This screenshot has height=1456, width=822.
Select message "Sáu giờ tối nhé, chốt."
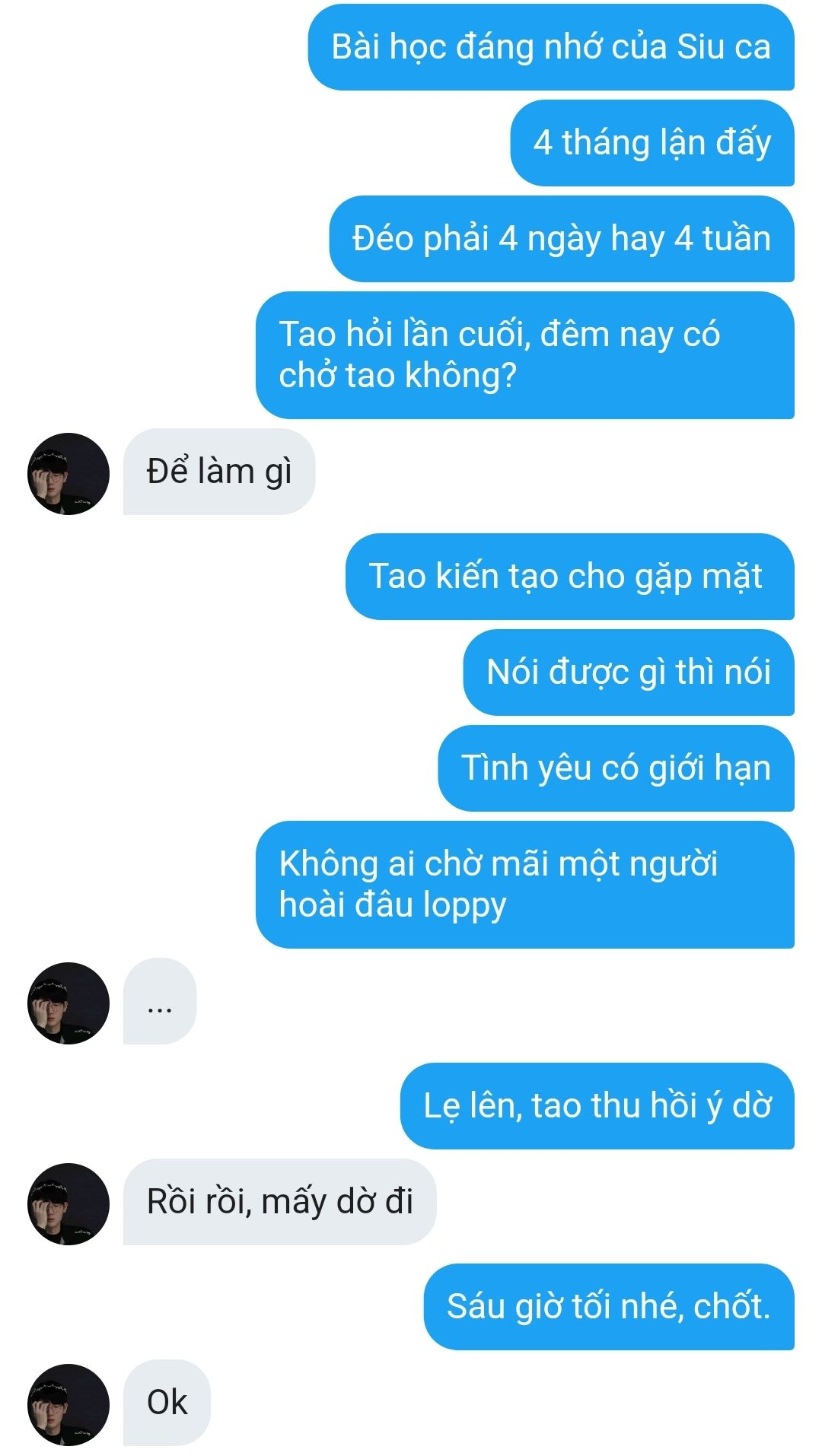609,1307
